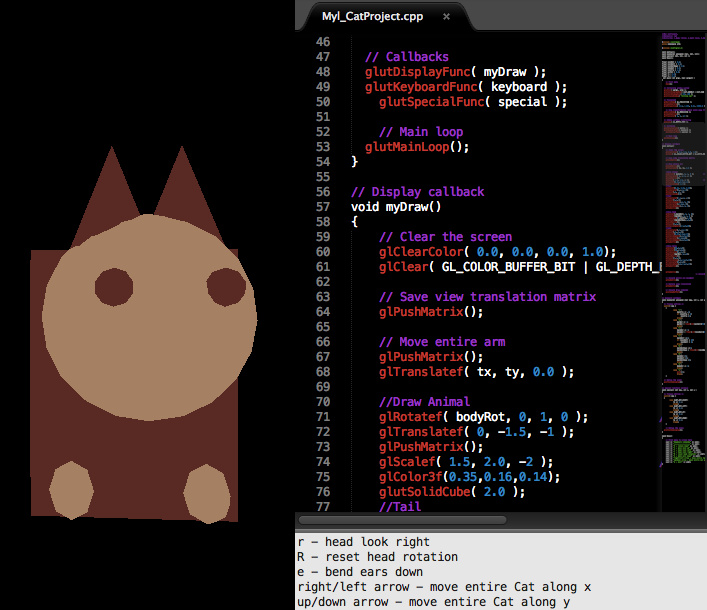The width and height of the screenshot is (707, 610).
Task: Place cursor on the glClearColor line
Action: 497,252
